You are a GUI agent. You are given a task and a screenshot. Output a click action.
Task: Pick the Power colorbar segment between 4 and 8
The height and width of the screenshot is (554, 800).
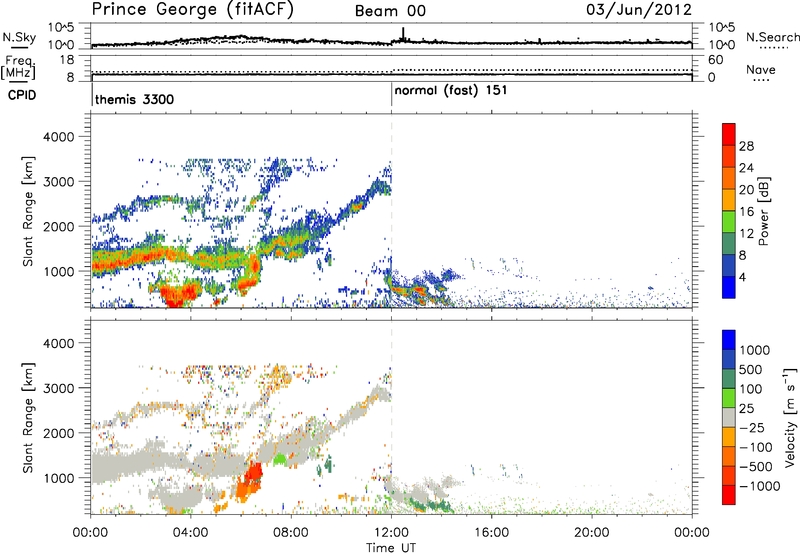click(x=729, y=266)
